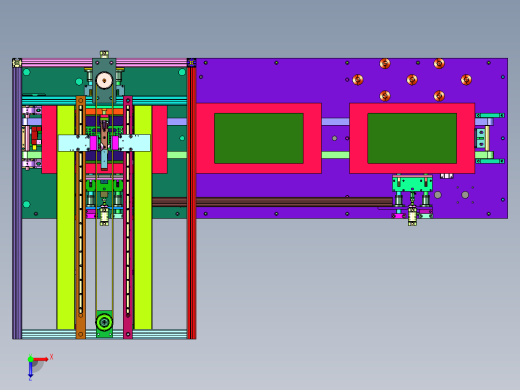
Task: Select the white pulley wheel atop the lift
Action: [x=104, y=80]
